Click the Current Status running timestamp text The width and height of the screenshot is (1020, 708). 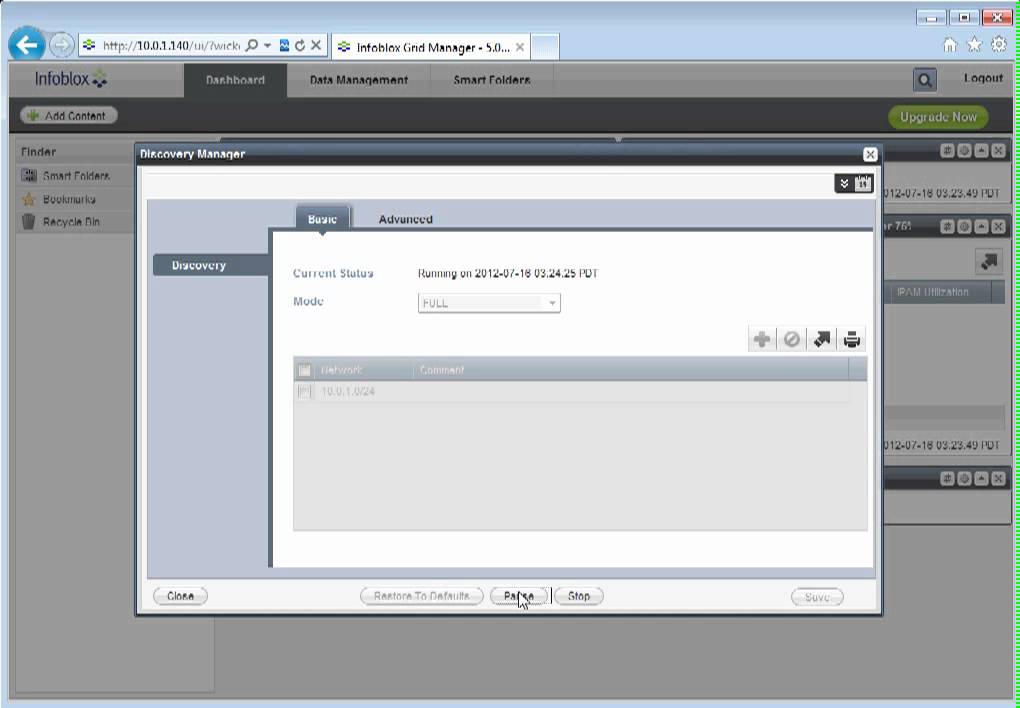tap(507, 273)
